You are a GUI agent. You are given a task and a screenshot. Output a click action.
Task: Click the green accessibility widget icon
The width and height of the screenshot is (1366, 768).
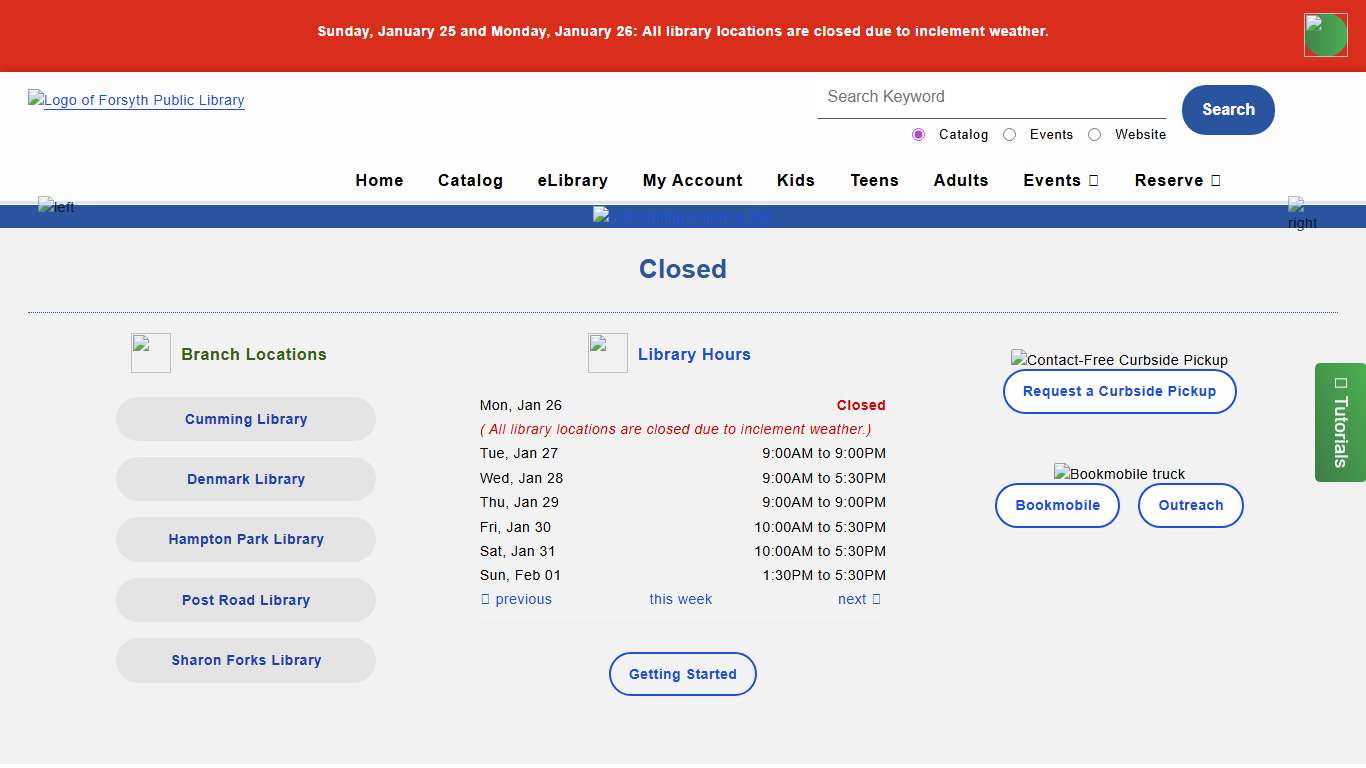pos(1325,34)
